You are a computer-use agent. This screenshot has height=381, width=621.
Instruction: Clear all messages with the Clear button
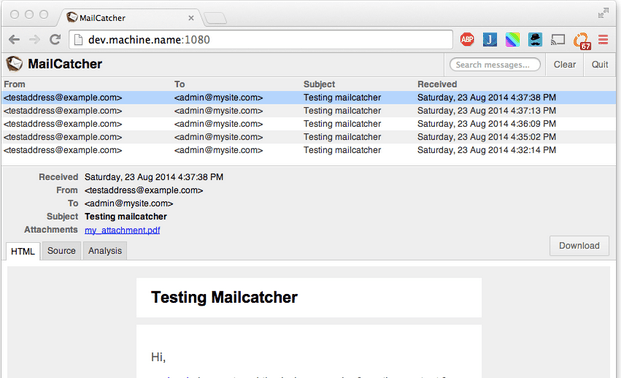(564, 65)
